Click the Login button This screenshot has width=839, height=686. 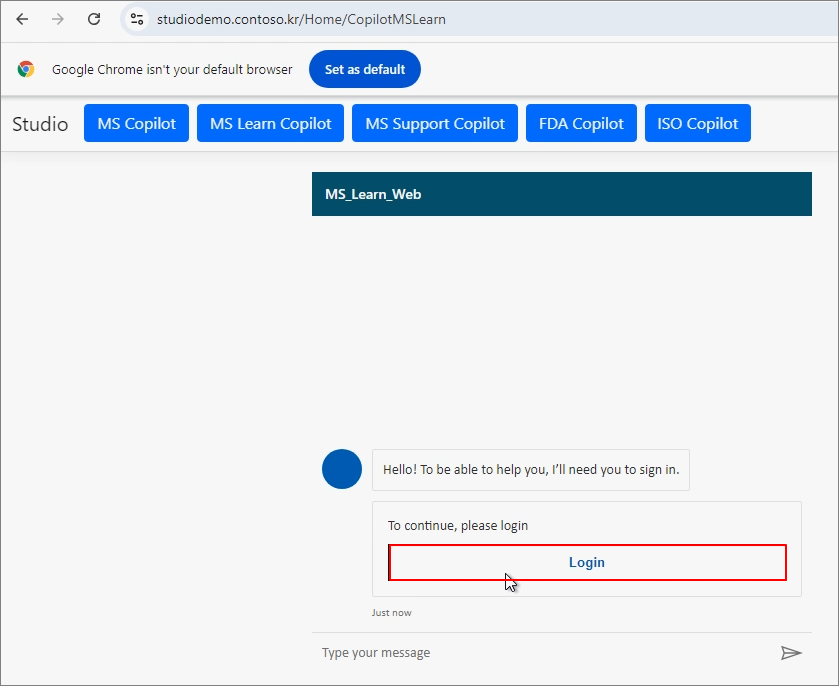(x=587, y=562)
